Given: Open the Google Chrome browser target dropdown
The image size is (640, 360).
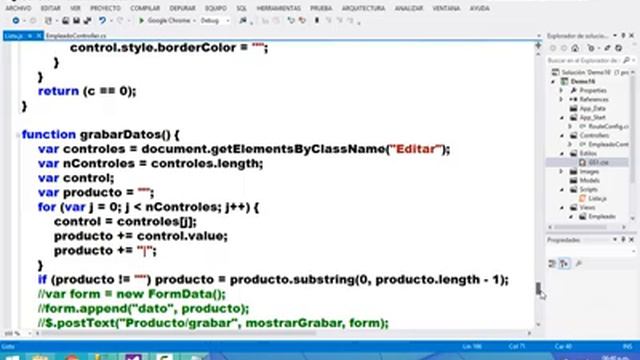Looking at the screenshot, I should (x=194, y=20).
